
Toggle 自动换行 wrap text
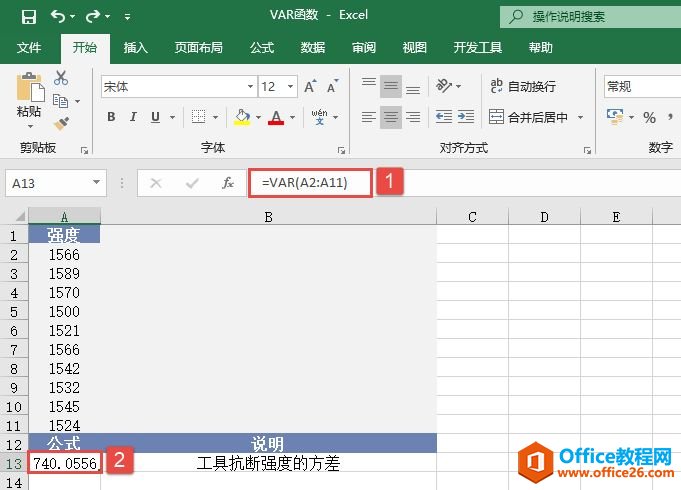tap(523, 86)
